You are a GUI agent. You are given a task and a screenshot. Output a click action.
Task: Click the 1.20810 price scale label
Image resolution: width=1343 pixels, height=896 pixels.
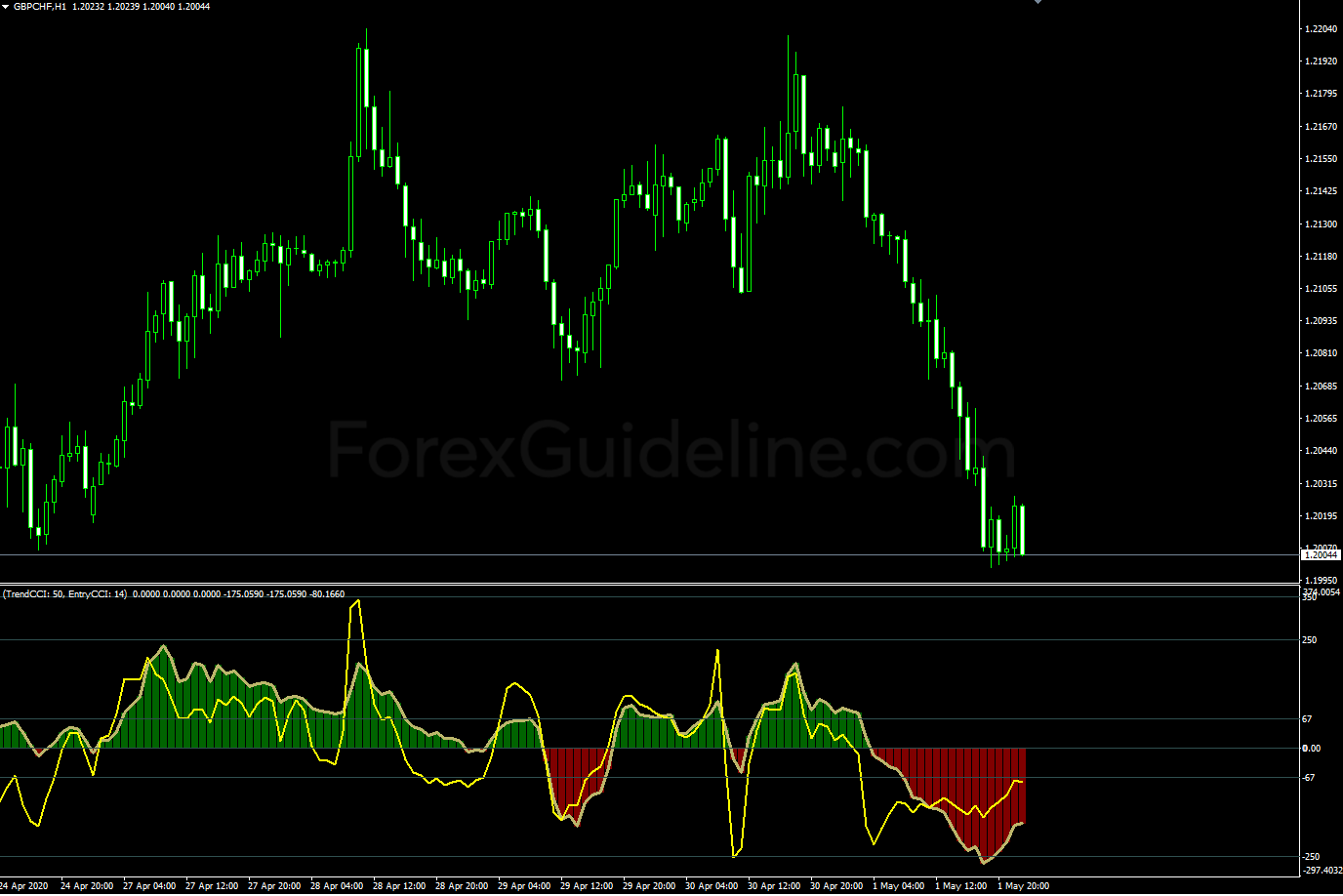point(1321,353)
